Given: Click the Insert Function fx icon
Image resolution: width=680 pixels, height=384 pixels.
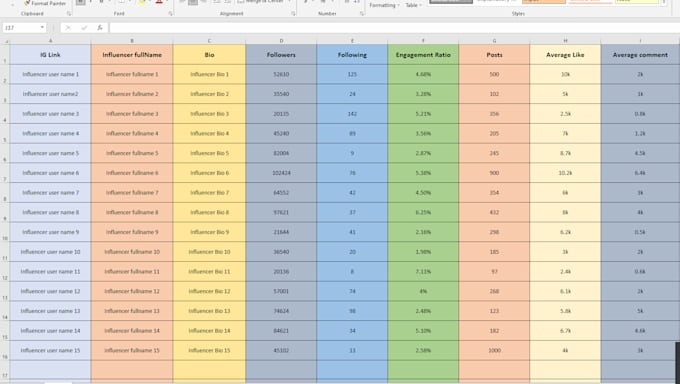Looking at the screenshot, I should coord(100,28).
